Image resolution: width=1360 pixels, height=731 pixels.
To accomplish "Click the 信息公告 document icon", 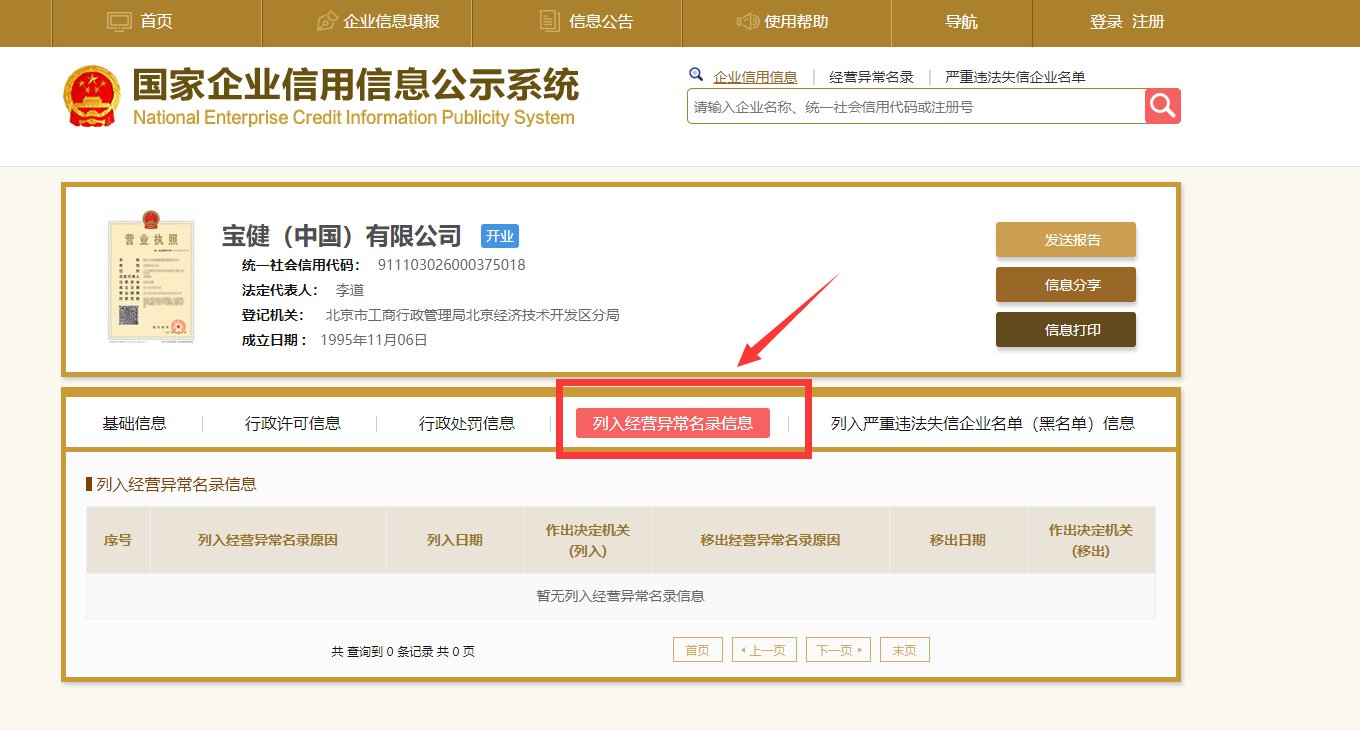I will tap(549, 21).
